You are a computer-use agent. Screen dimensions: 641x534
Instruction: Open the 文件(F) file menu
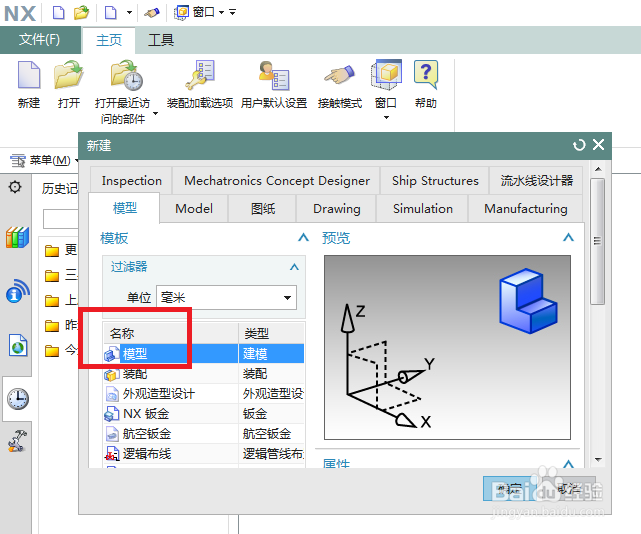[x=40, y=40]
